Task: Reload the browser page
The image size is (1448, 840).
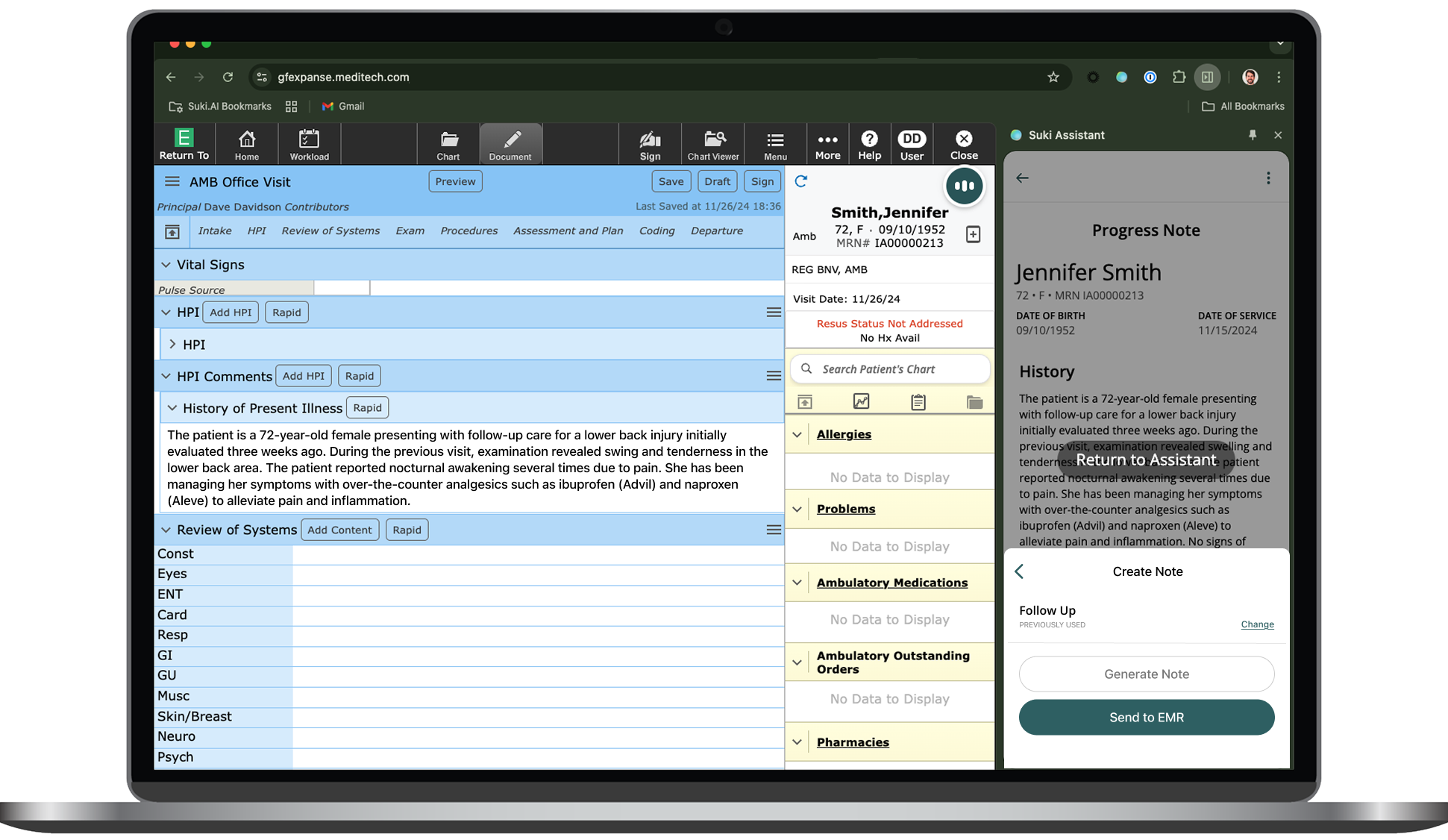Action: coord(228,77)
